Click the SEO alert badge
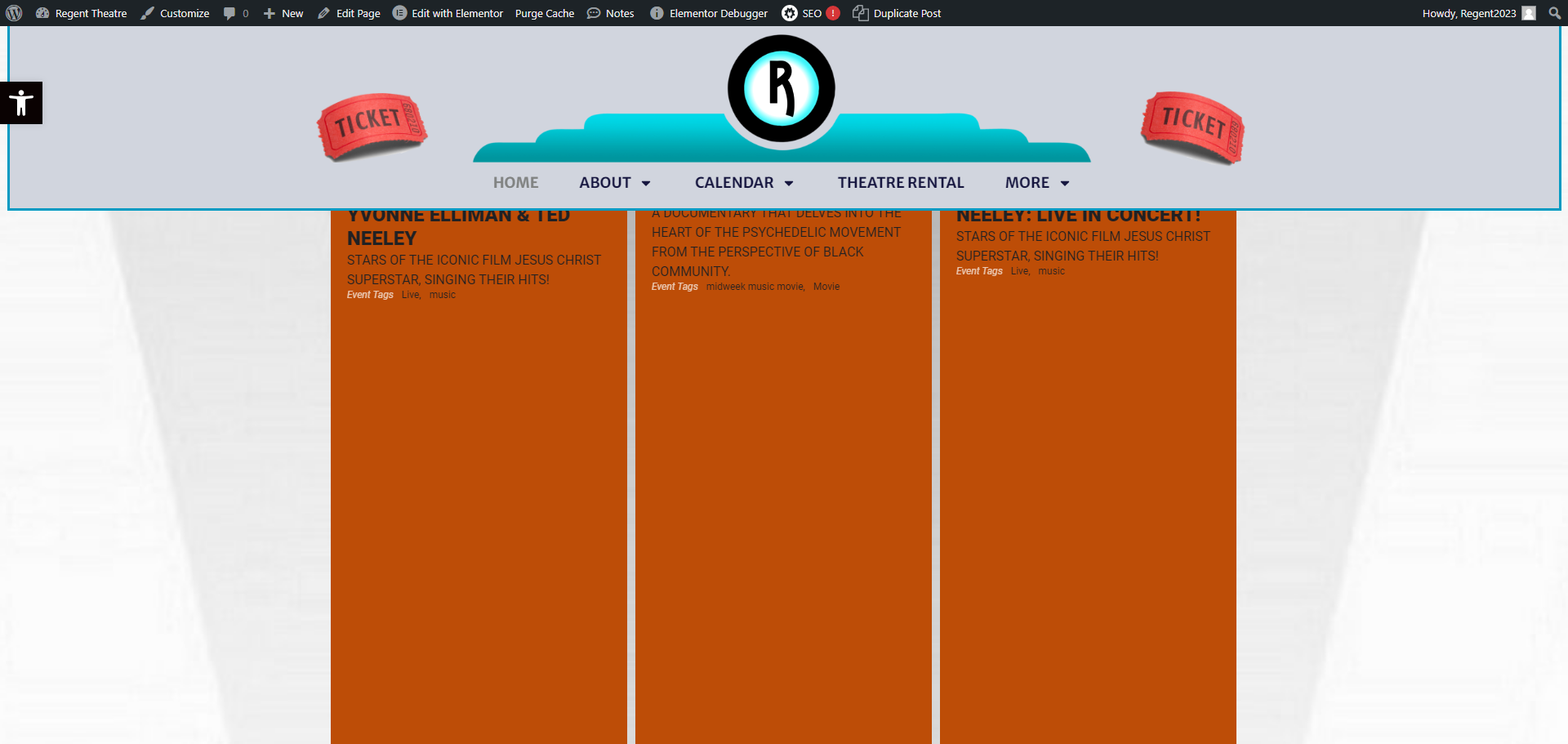This screenshot has height=744, width=1568. (833, 13)
